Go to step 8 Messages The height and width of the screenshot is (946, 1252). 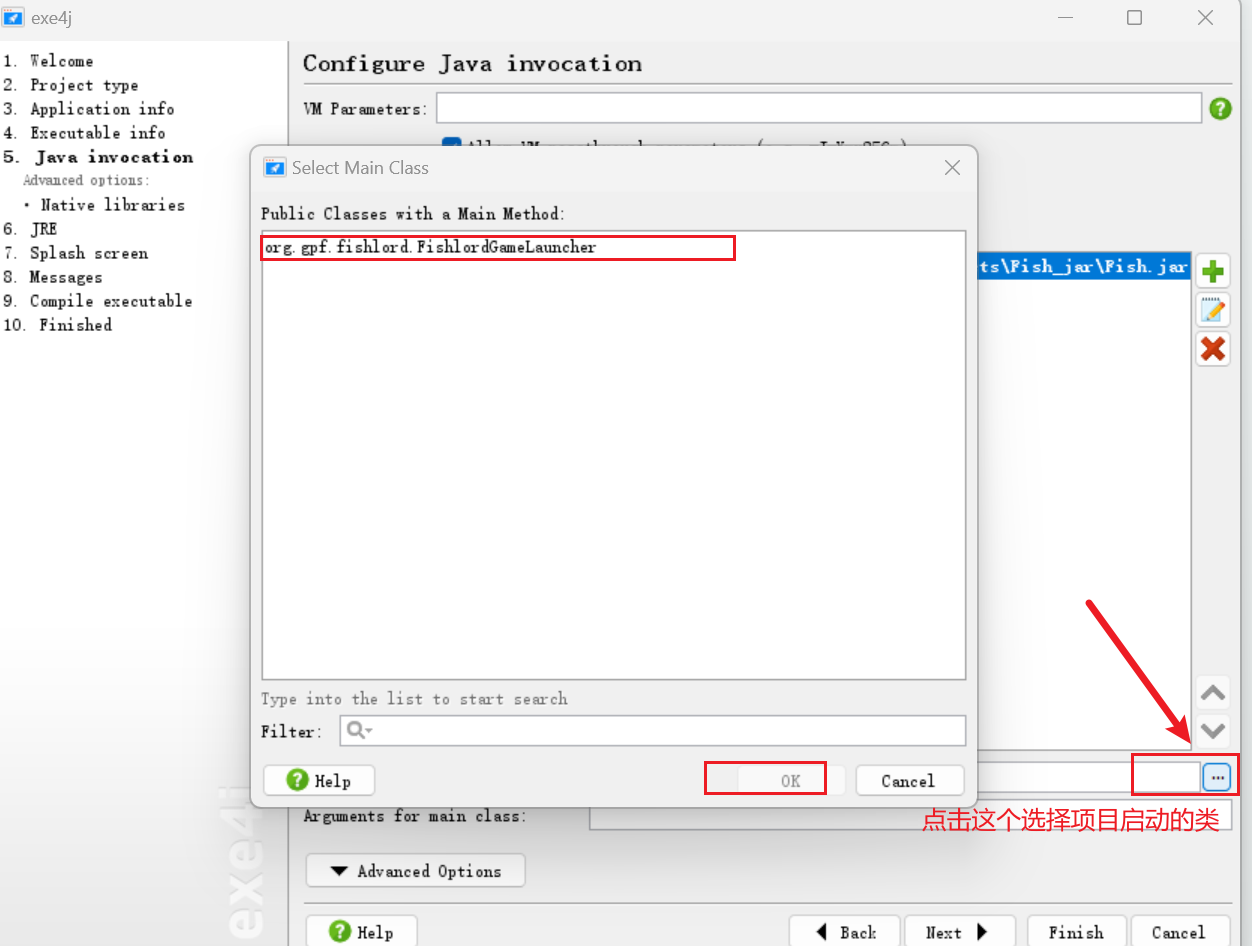point(52,277)
